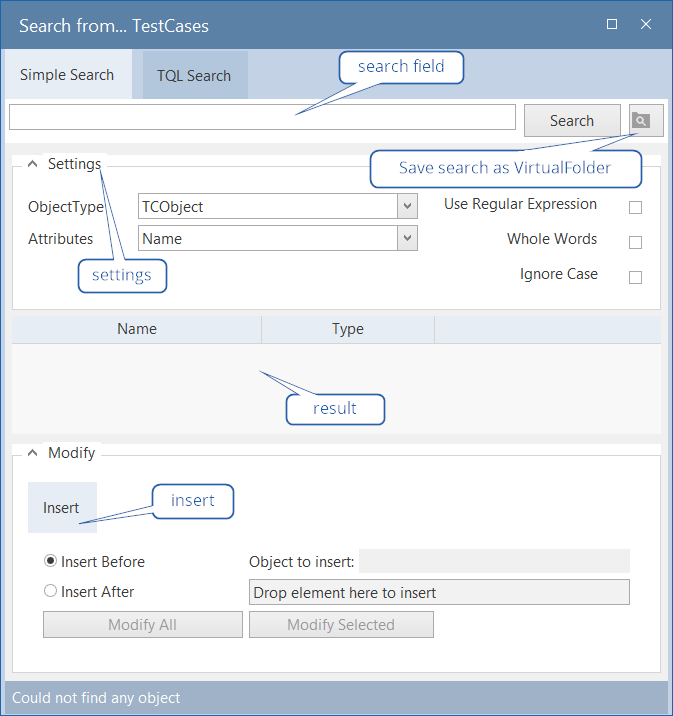Select the Insert Before radio button
Image resolution: width=673 pixels, height=716 pixels.
pyautogui.click(x=51, y=562)
